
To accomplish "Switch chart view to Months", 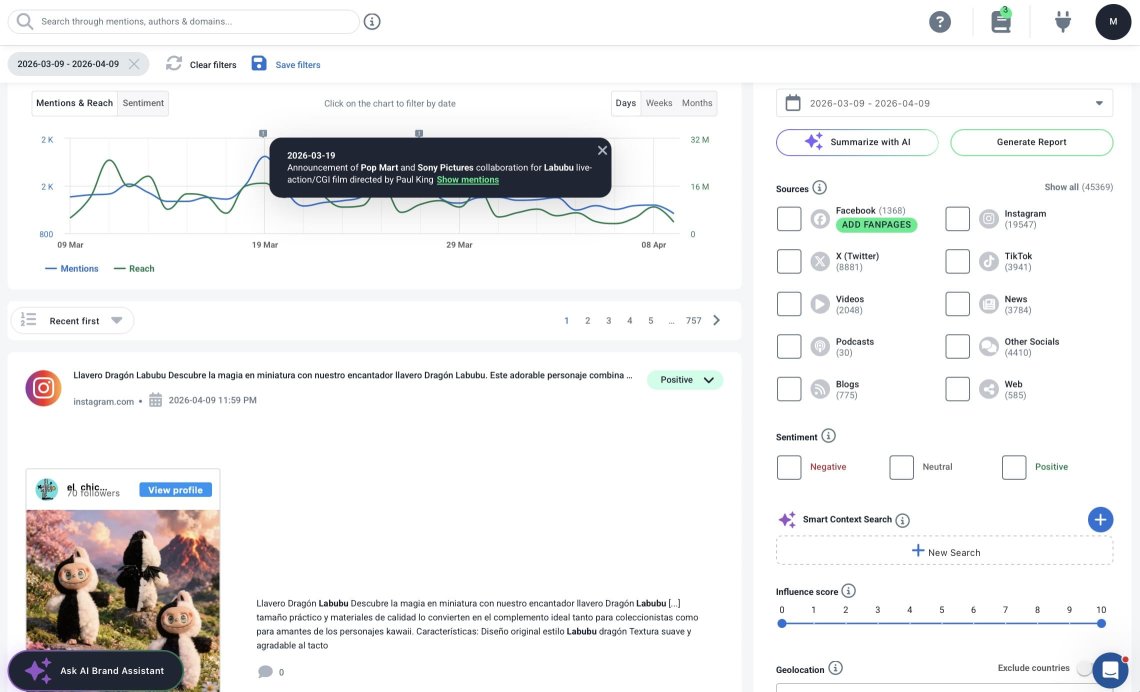I will click(x=697, y=102).
